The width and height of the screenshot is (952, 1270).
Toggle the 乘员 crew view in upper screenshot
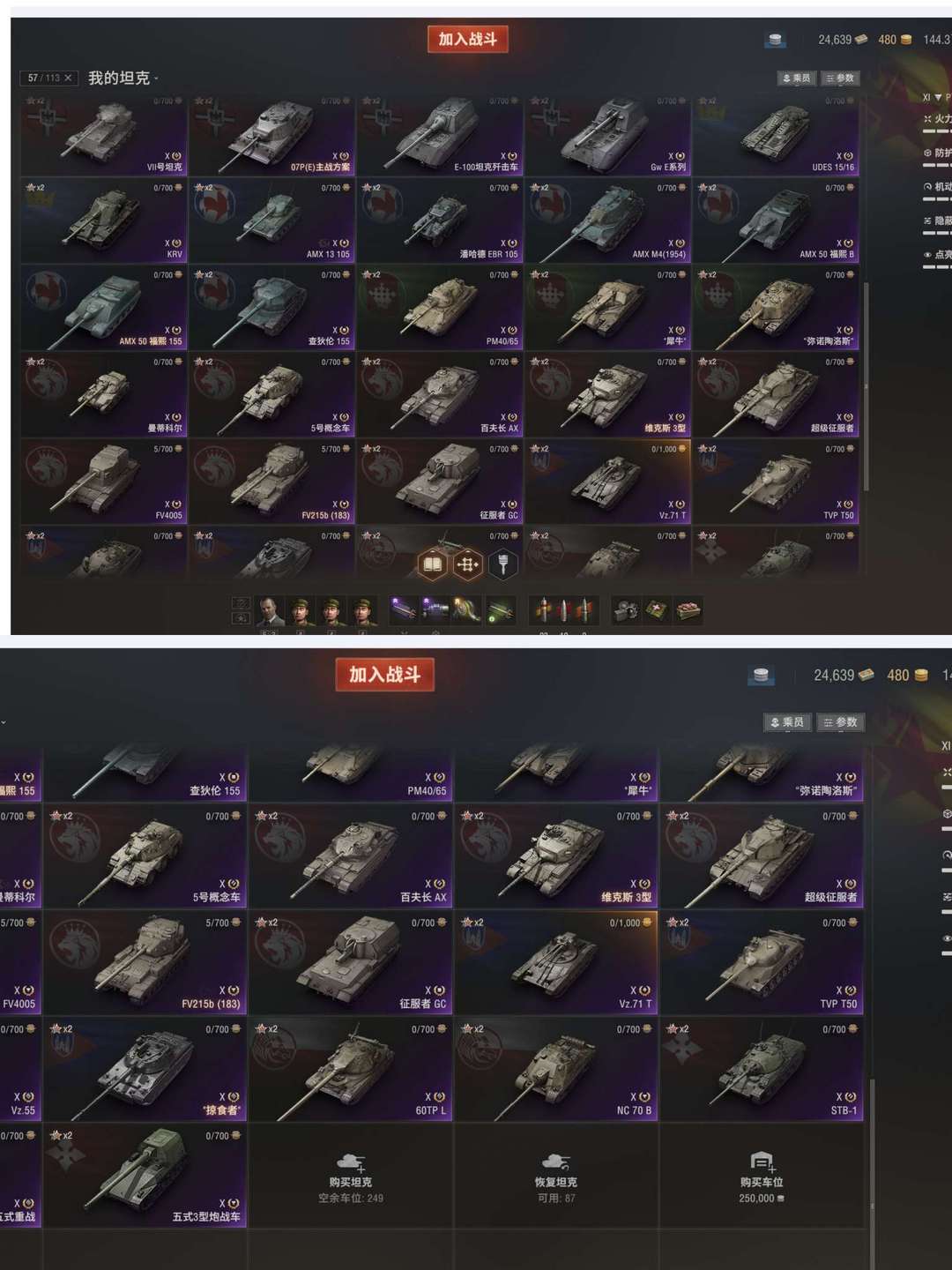pyautogui.click(x=796, y=78)
